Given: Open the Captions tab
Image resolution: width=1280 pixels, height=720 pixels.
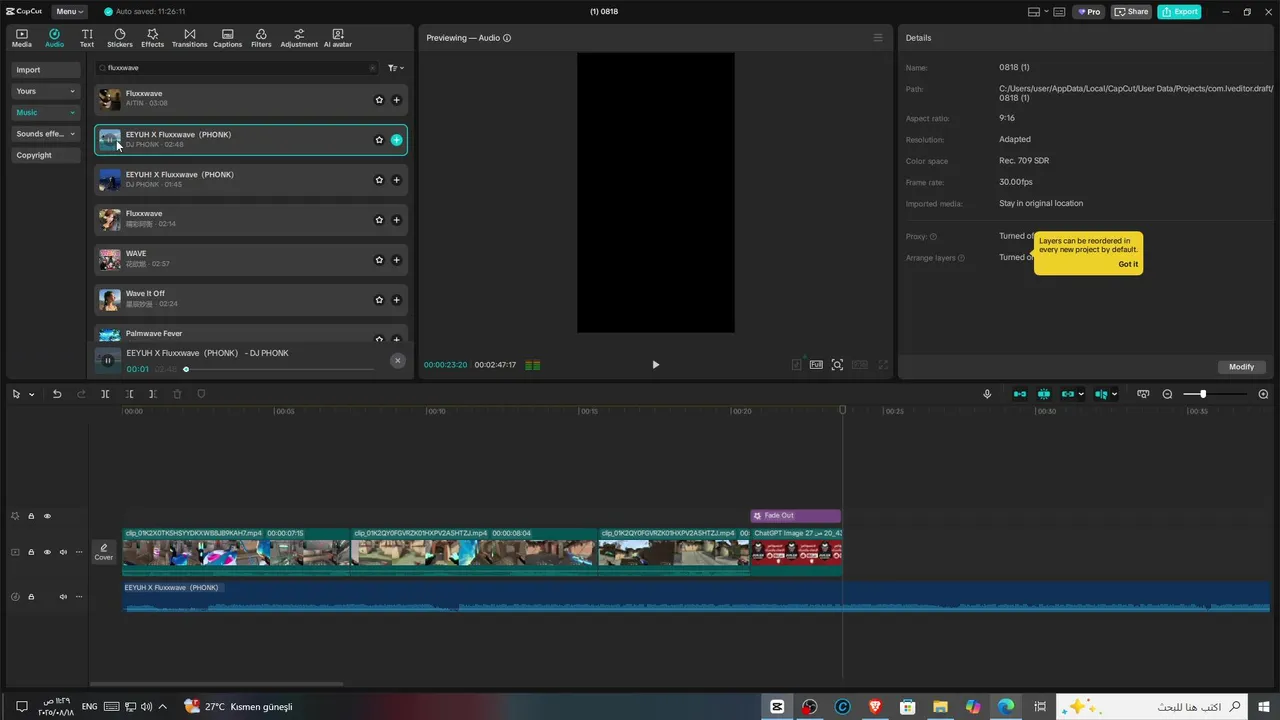Looking at the screenshot, I should pyautogui.click(x=227, y=38).
